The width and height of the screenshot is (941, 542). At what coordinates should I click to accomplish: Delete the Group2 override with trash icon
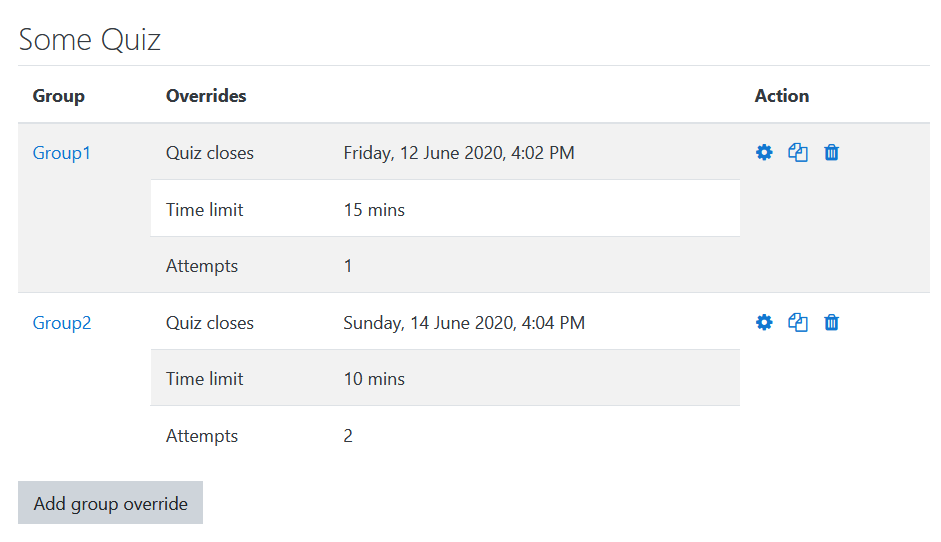click(831, 322)
